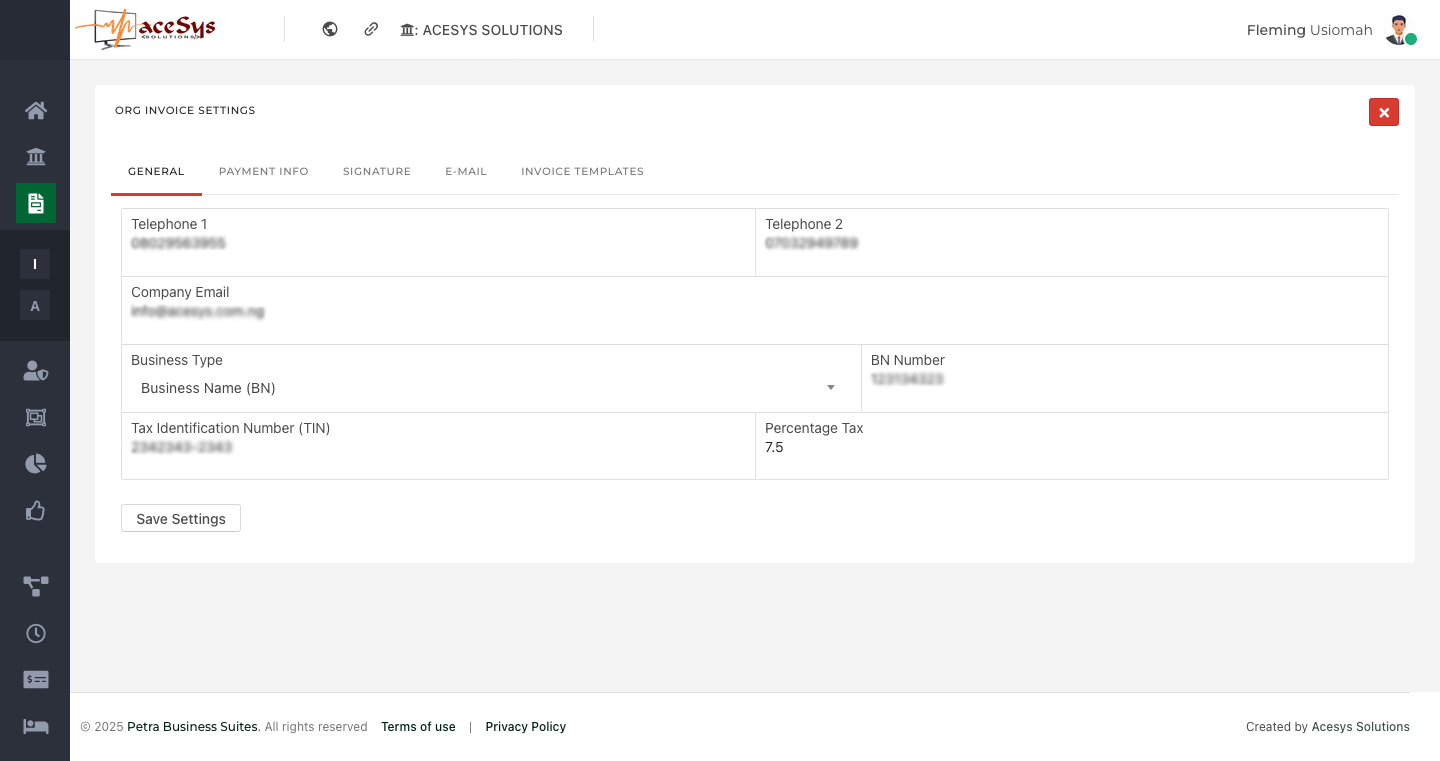Expand the Business Type dropdown
1440x761 pixels.
click(488, 388)
